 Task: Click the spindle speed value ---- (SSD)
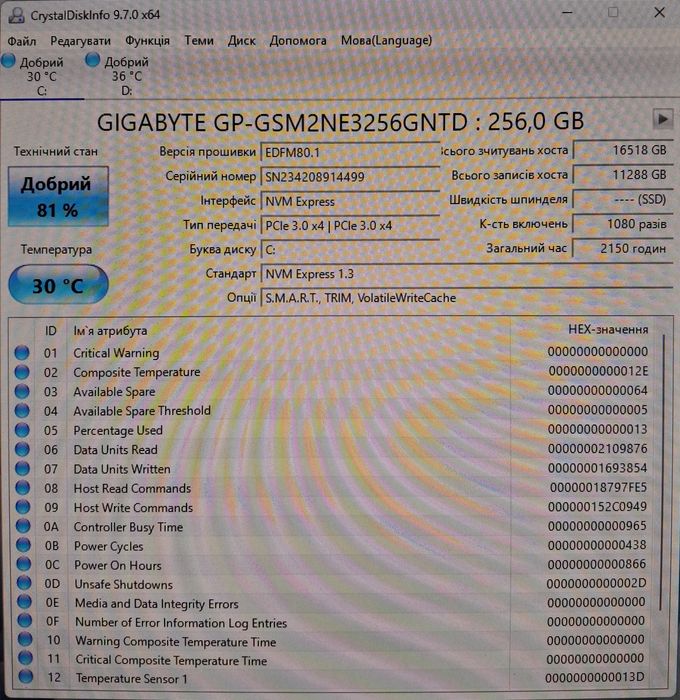click(623, 199)
